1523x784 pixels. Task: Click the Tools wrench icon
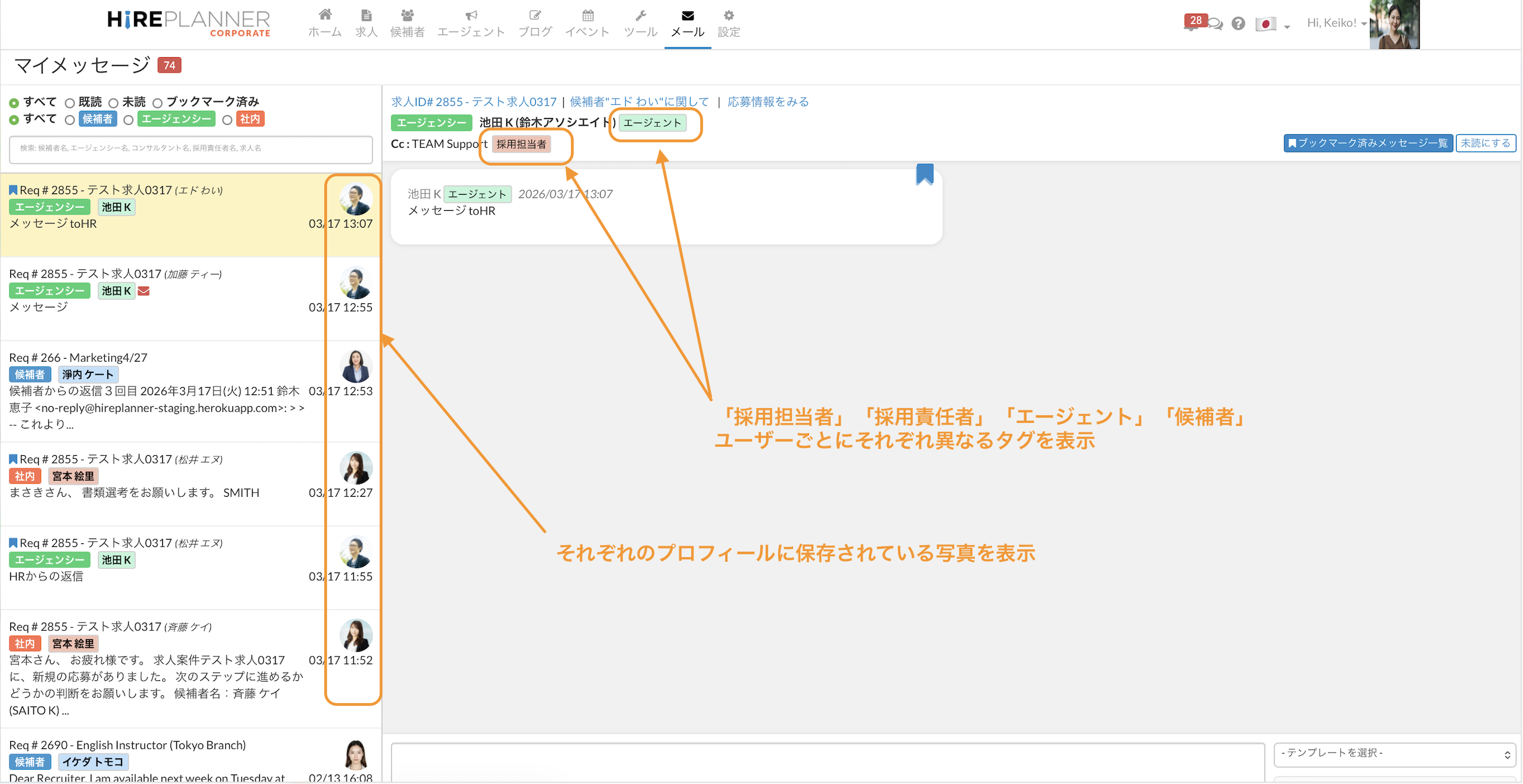coord(641,15)
